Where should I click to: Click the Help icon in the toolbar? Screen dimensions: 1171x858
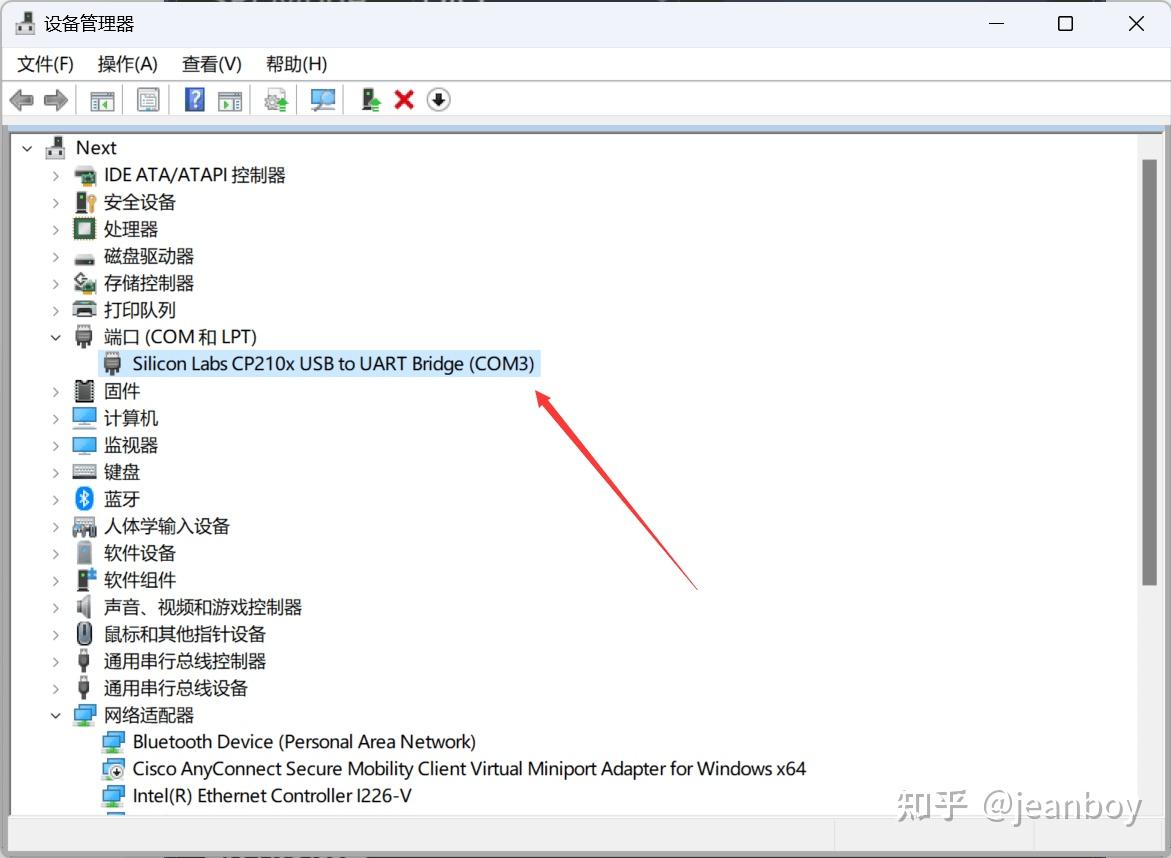tap(193, 99)
